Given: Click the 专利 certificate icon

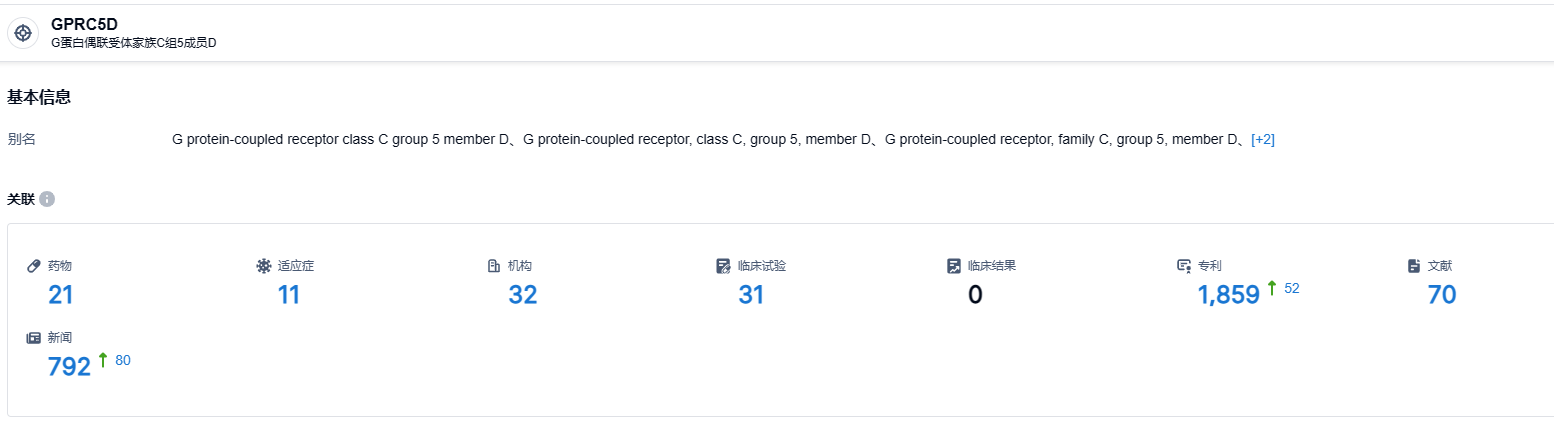Looking at the screenshot, I should [x=1184, y=266].
